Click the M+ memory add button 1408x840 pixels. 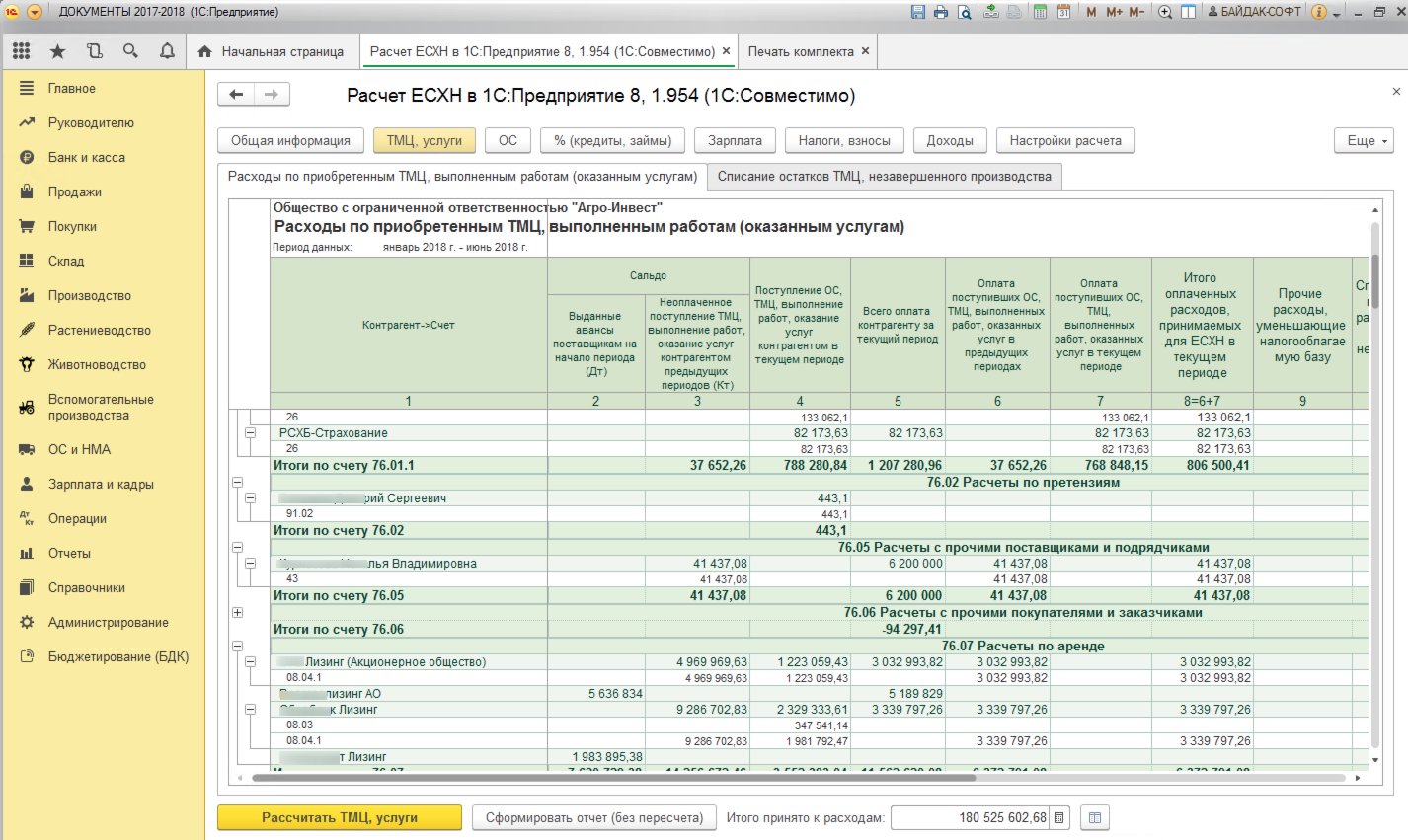click(x=1115, y=12)
